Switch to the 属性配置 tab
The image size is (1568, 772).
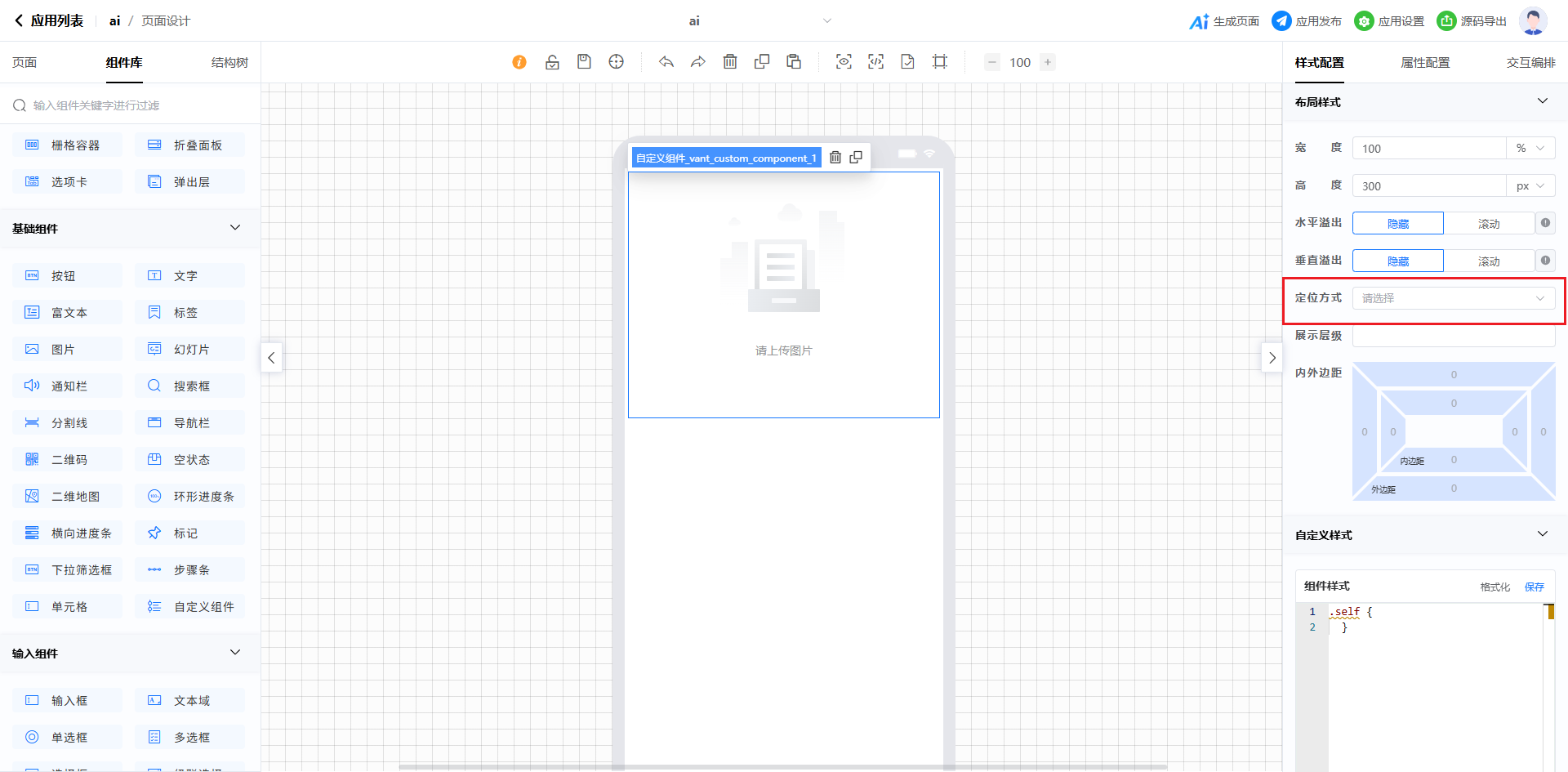pyautogui.click(x=1425, y=63)
